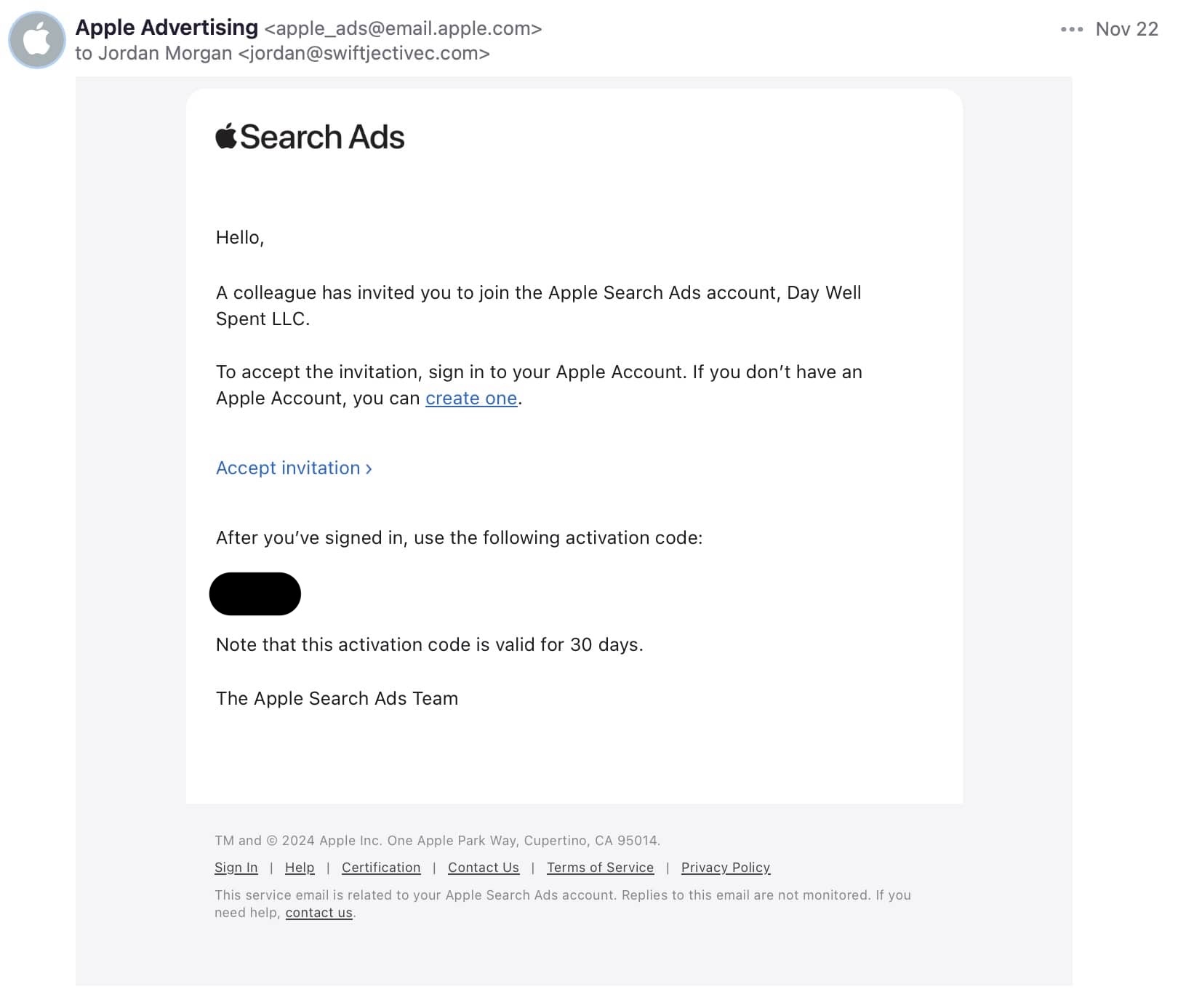Click the Apple Search Ads logo
This screenshot has height=1008, width=1178.
coord(310,137)
